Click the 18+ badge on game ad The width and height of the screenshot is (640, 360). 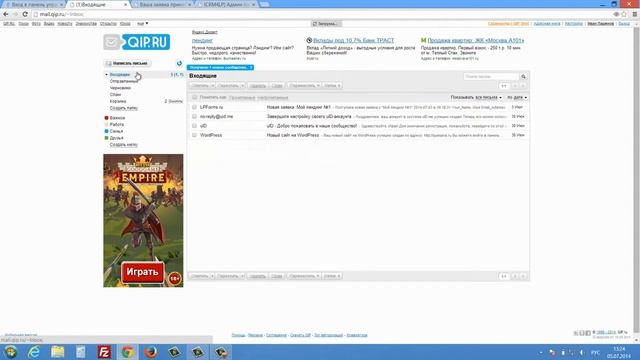pos(175,278)
